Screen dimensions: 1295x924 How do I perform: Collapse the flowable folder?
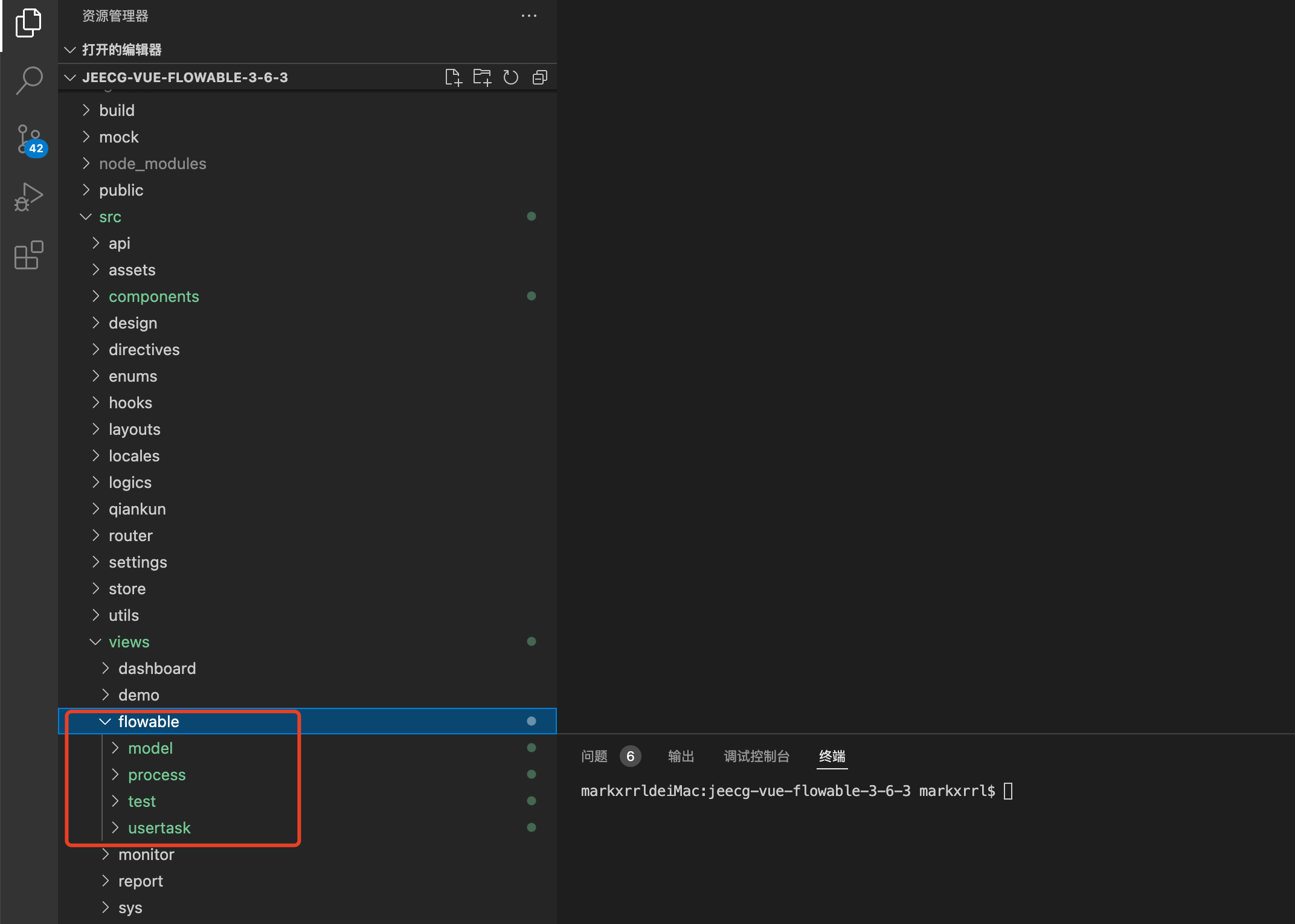(x=307, y=722)
